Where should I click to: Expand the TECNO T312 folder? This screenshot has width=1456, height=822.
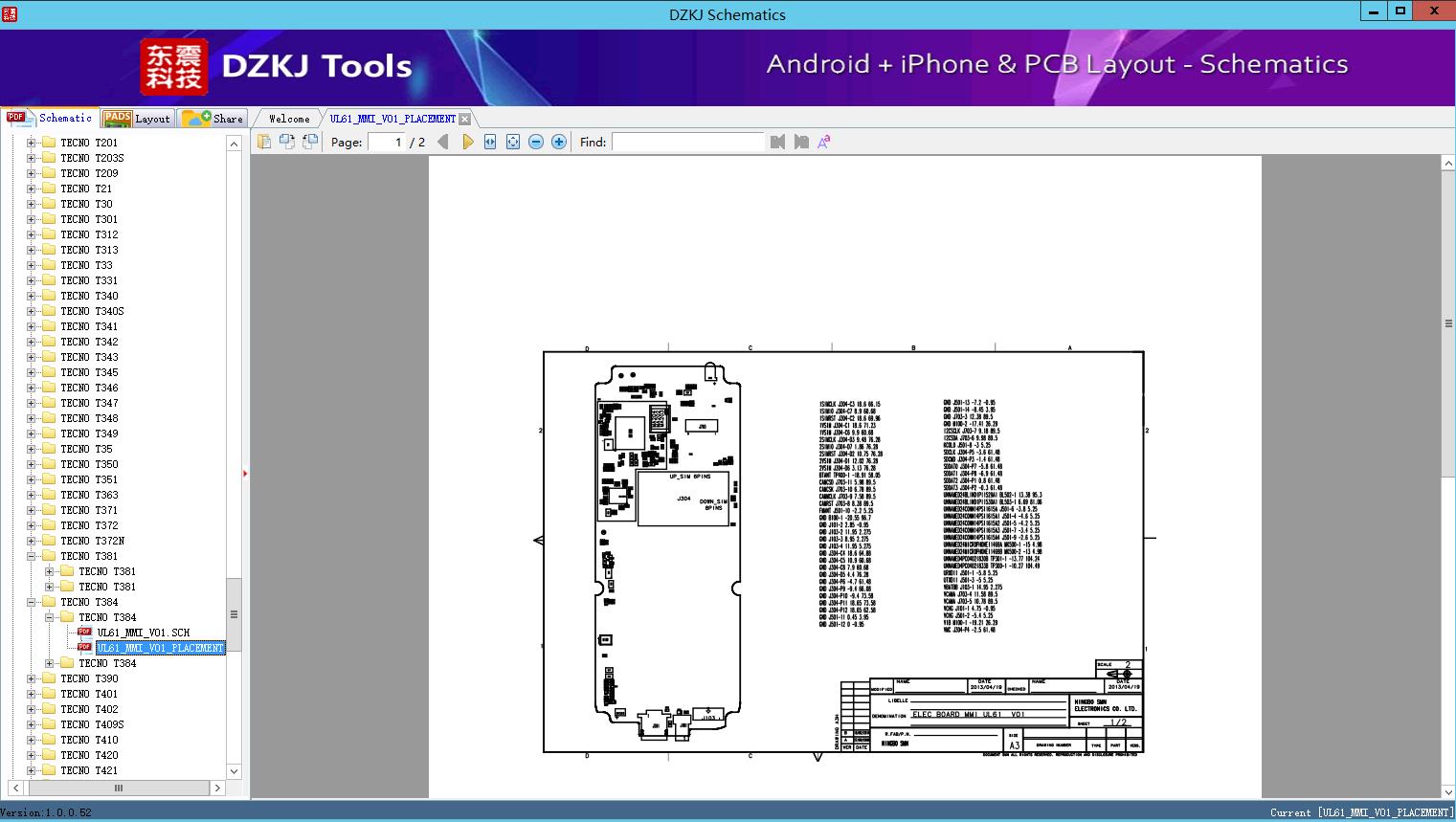tap(31, 234)
